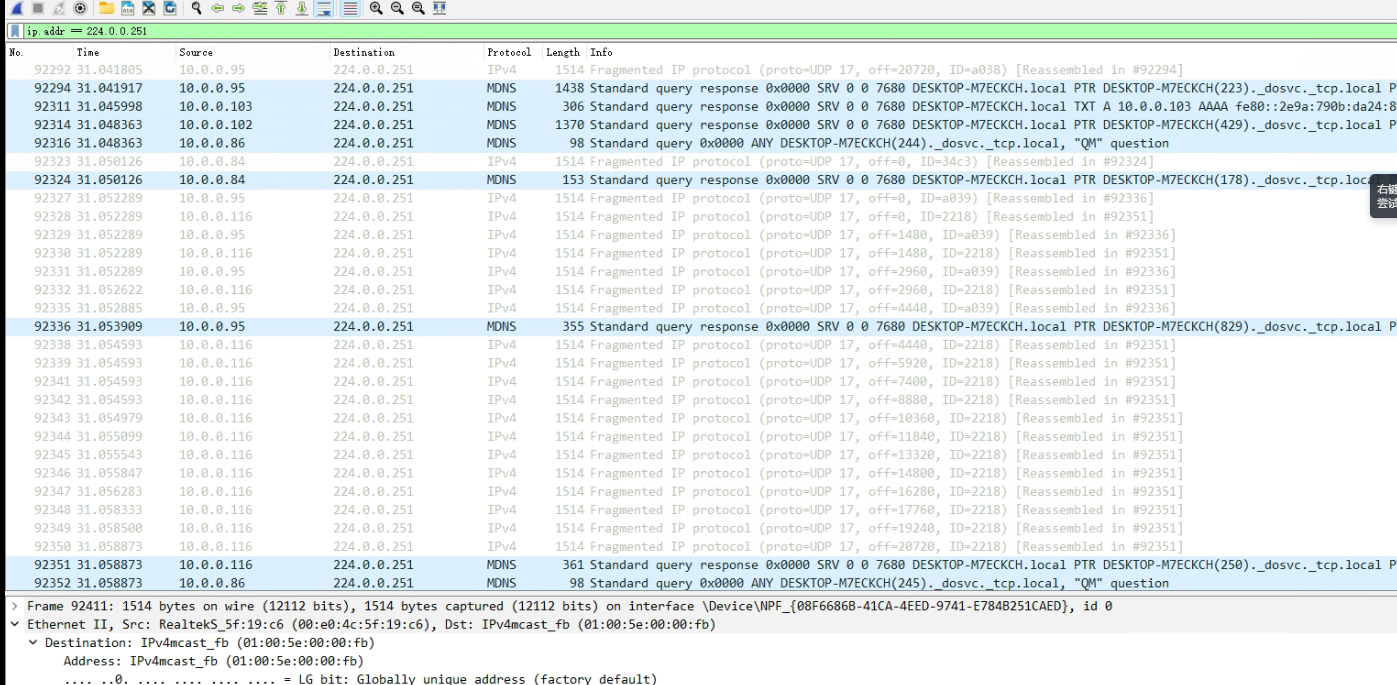Collapse the Destination IPv4mcast_fb node
Image resolution: width=1397 pixels, height=685 pixels.
pos(33,643)
